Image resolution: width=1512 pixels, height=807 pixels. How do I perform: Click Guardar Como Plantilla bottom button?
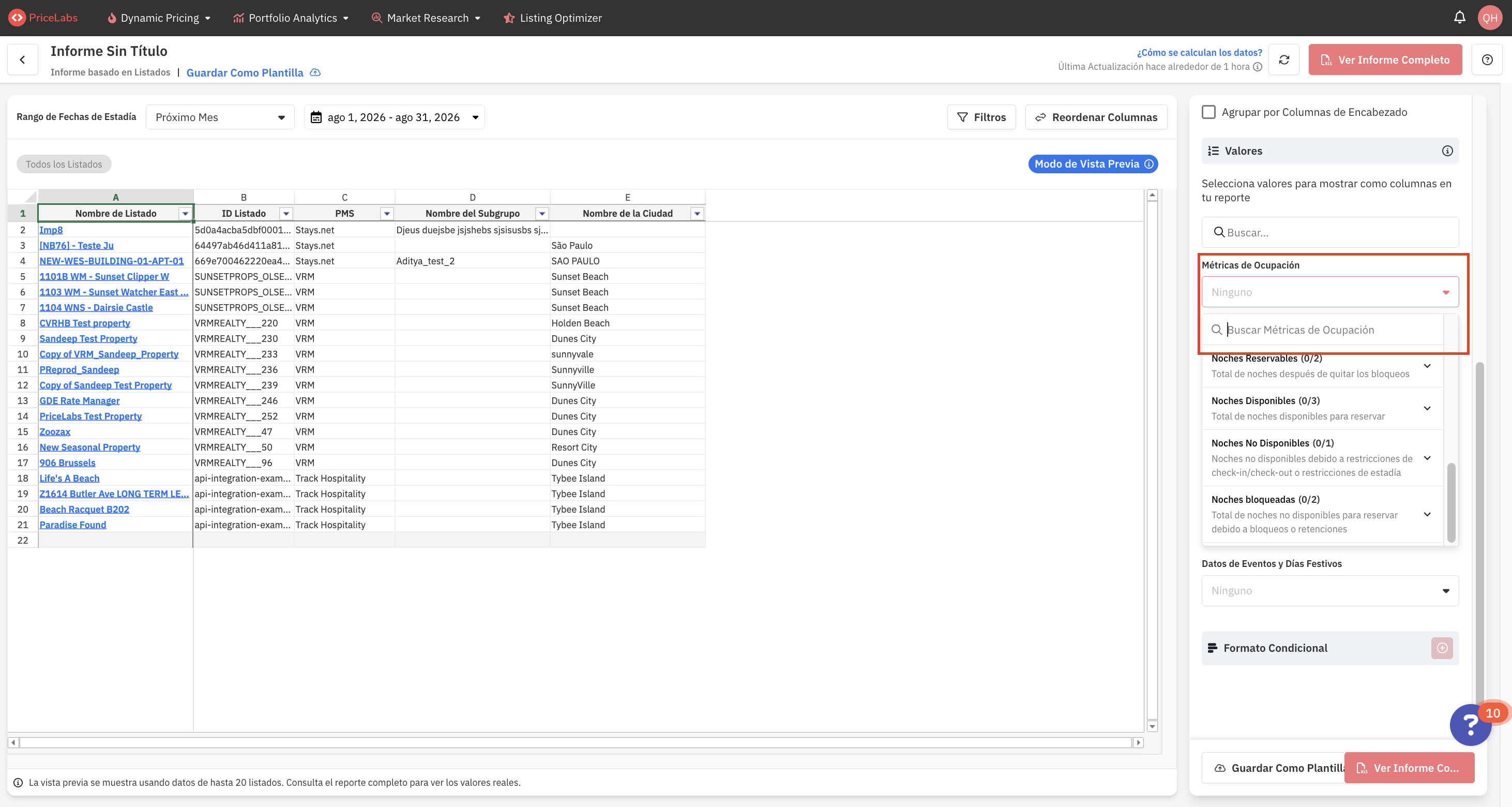click(x=1273, y=768)
